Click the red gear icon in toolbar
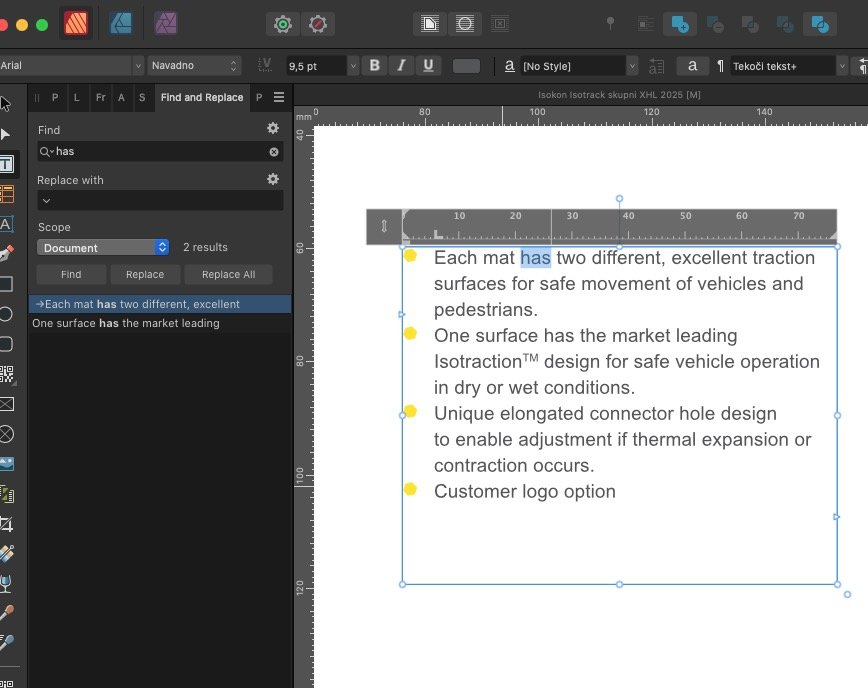The height and width of the screenshot is (688, 868). click(318, 24)
